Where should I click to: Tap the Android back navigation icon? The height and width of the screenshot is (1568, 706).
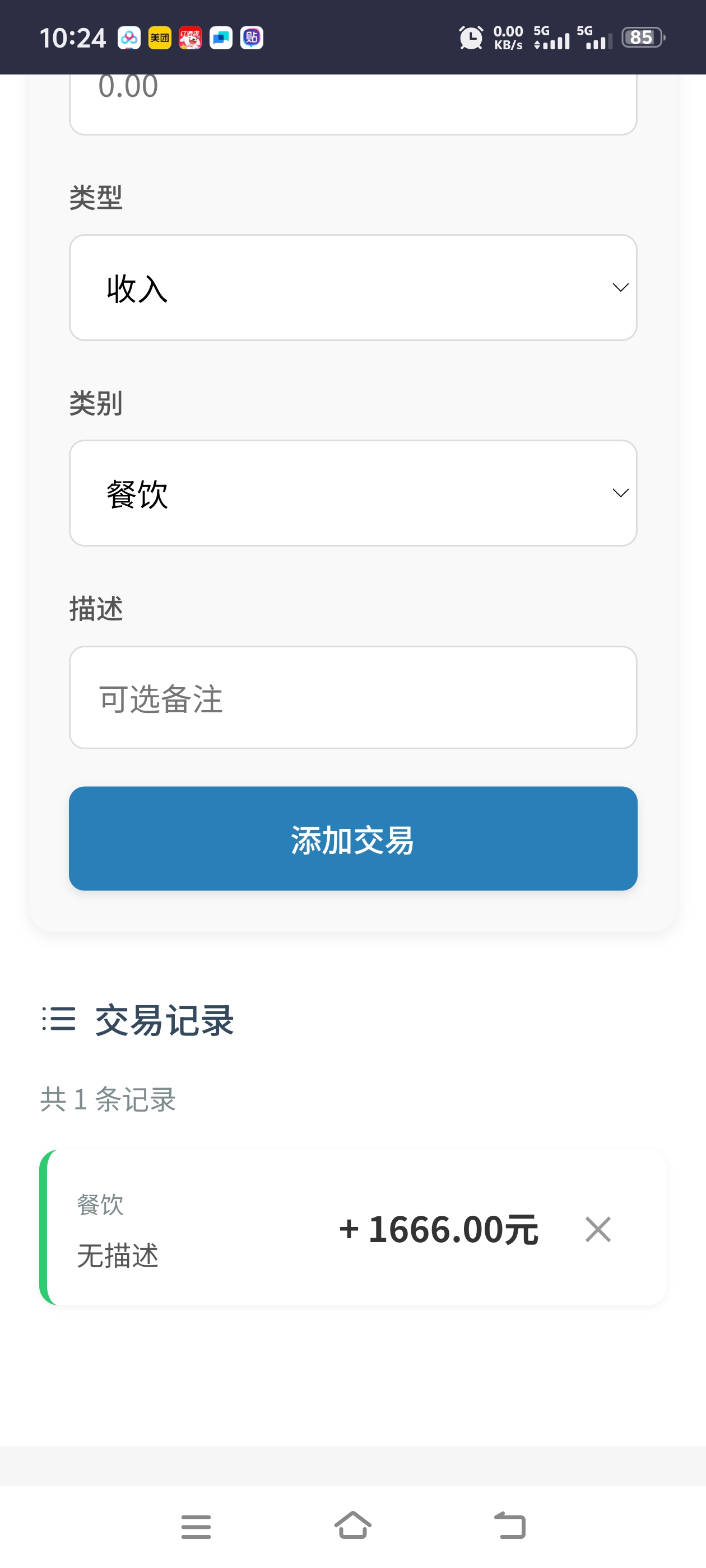pyautogui.click(x=510, y=1525)
